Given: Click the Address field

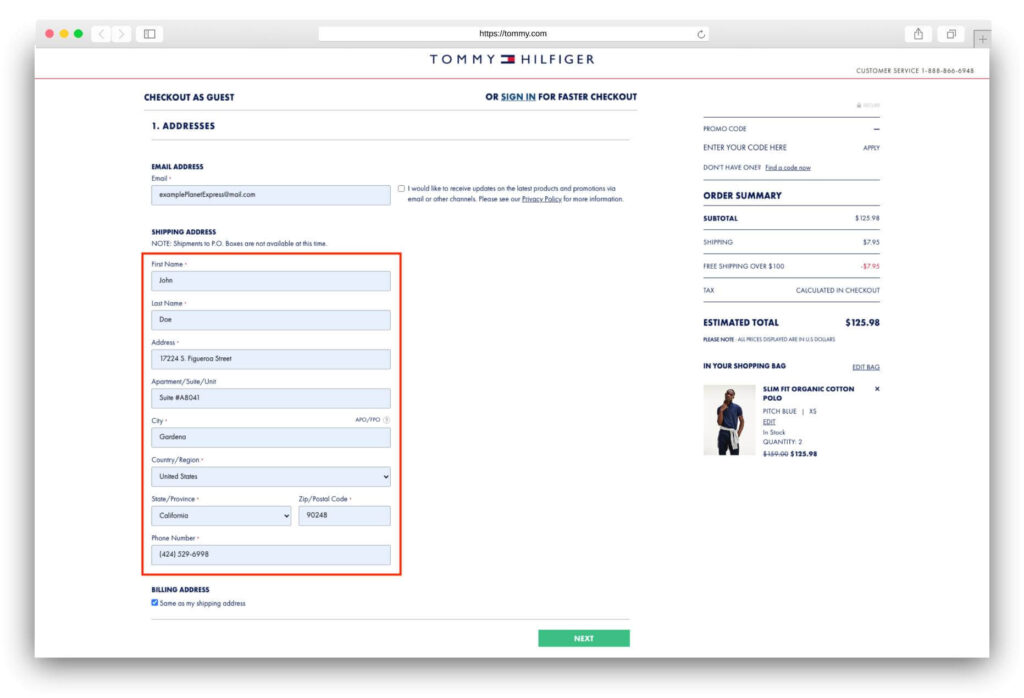Looking at the screenshot, I should tap(271, 359).
